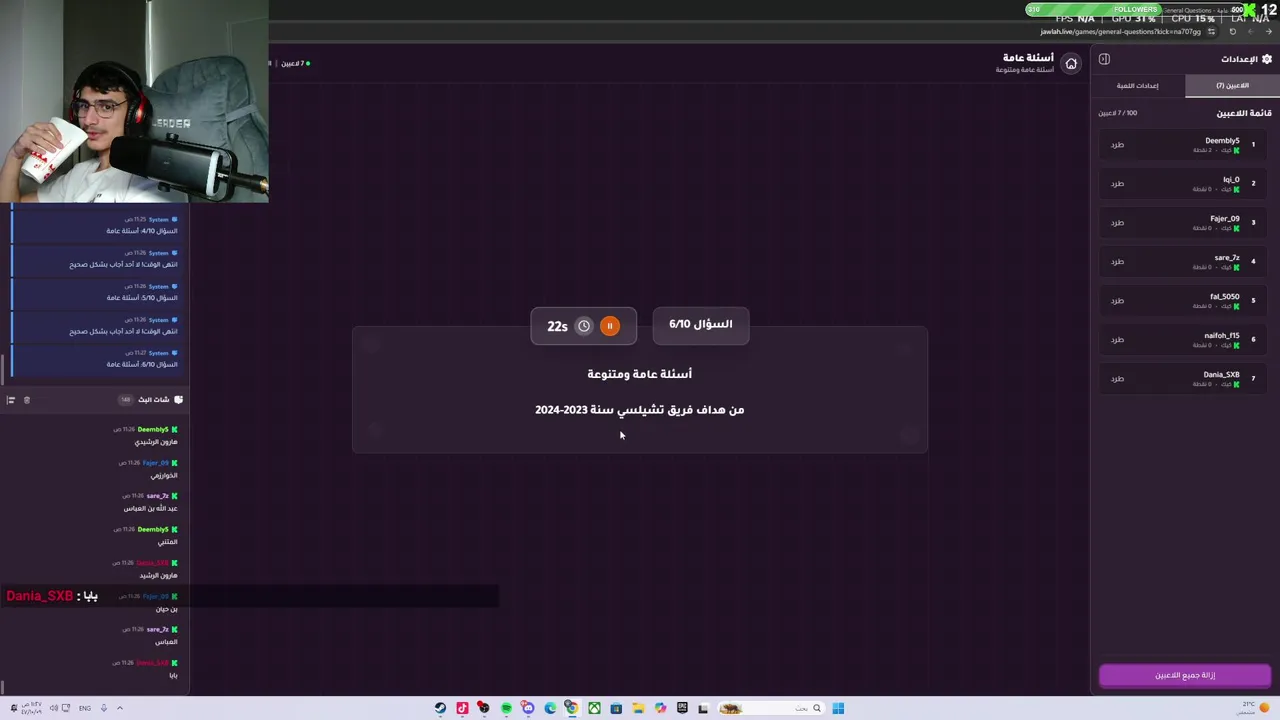Click chat message عبد الله بن العباس
1280x720 pixels.
pos(150,509)
